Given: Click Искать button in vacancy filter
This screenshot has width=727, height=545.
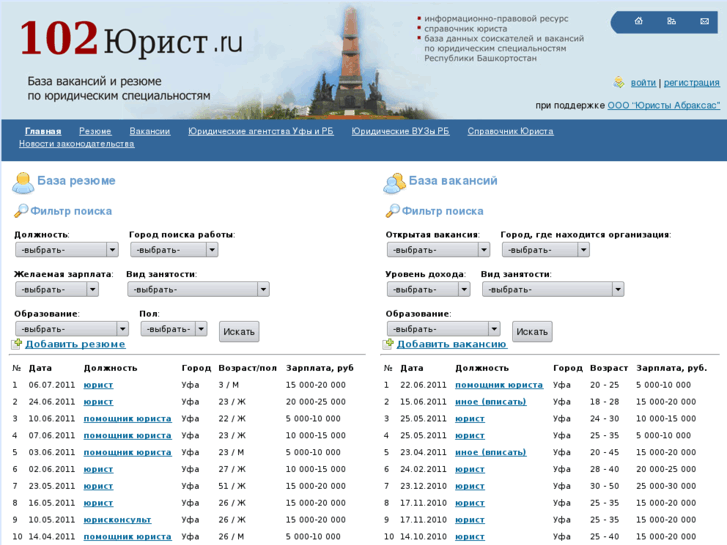Looking at the screenshot, I should tap(532, 332).
